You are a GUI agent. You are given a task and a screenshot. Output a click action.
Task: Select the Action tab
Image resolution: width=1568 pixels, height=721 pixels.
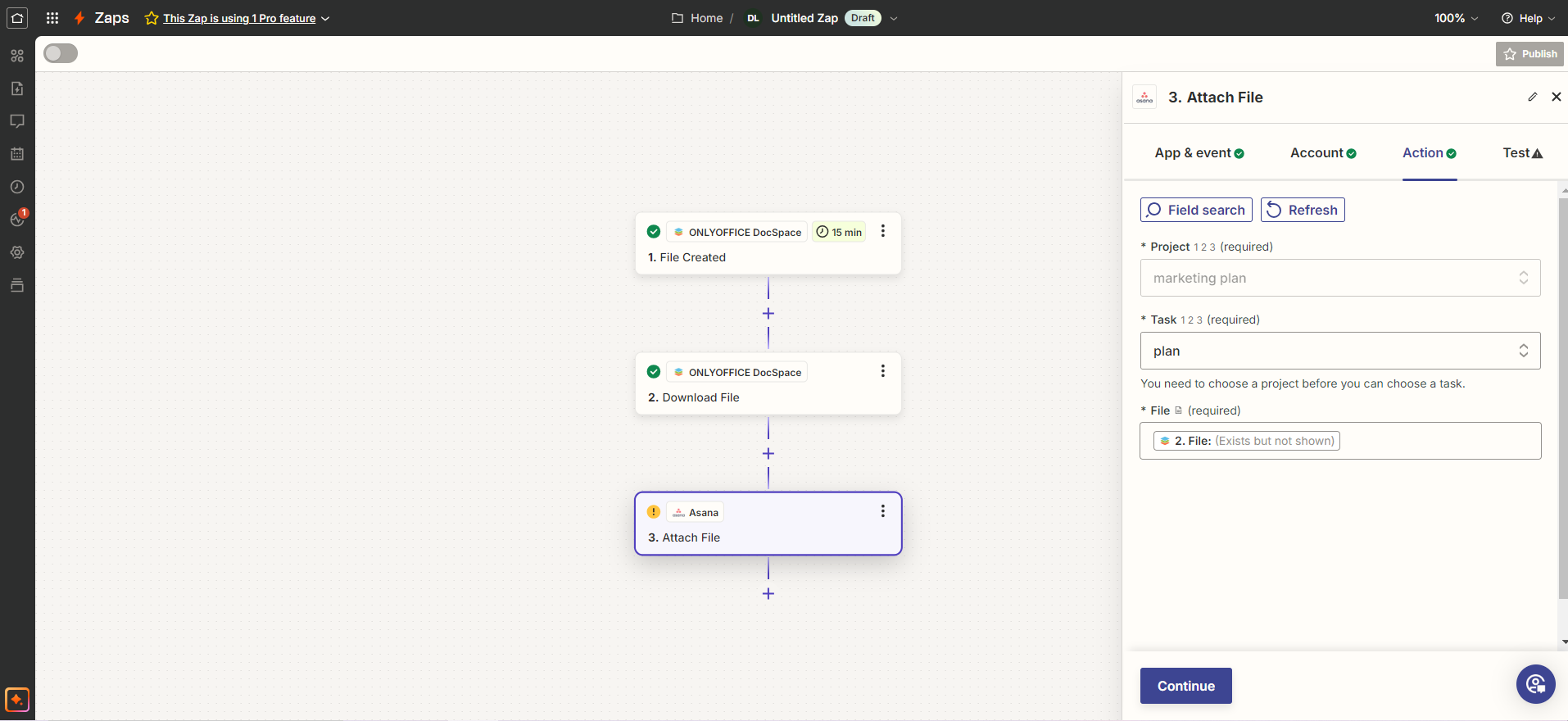click(x=1430, y=153)
